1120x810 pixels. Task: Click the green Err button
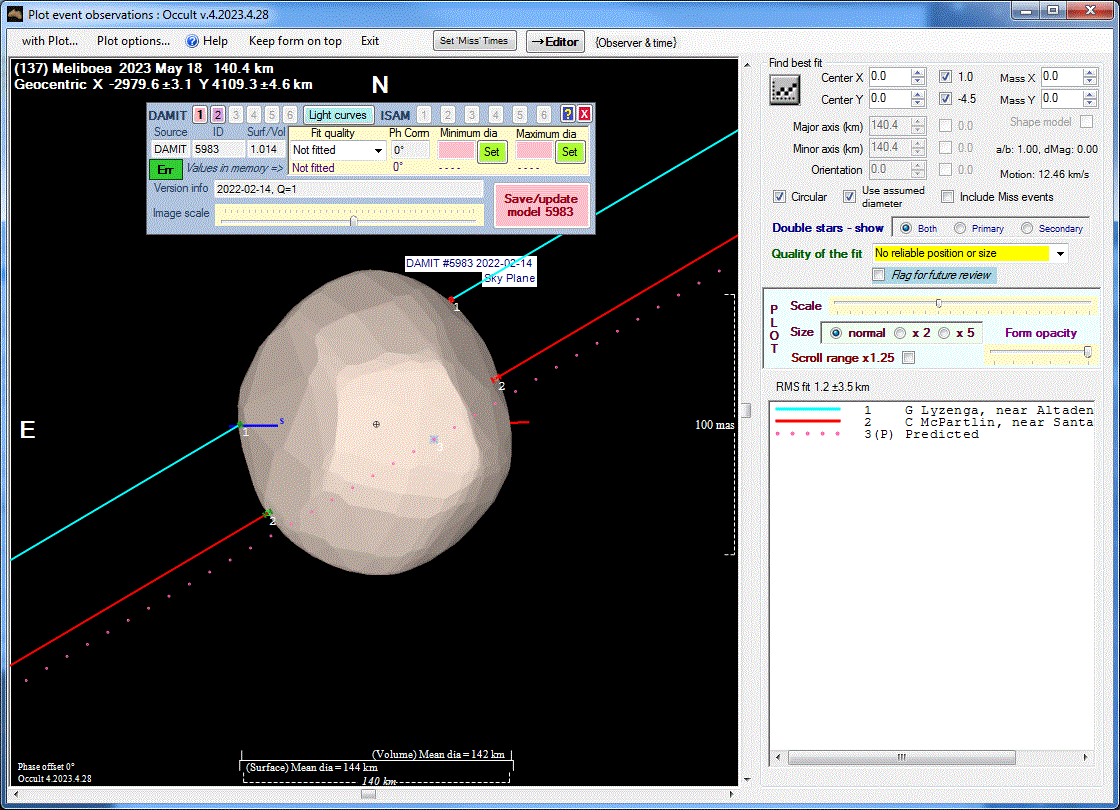click(166, 169)
